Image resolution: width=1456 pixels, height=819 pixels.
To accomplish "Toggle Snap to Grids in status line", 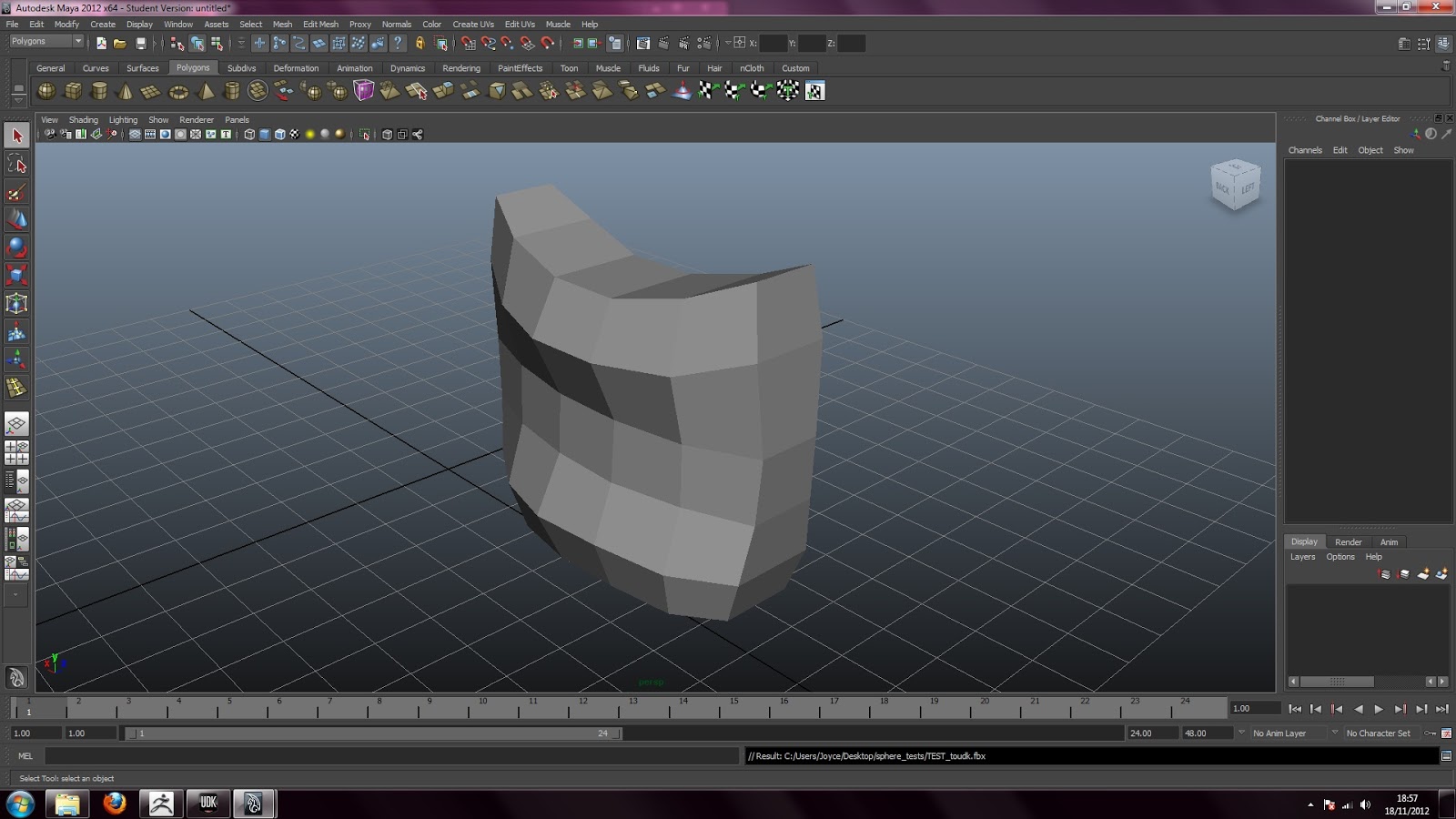I will tap(468, 43).
